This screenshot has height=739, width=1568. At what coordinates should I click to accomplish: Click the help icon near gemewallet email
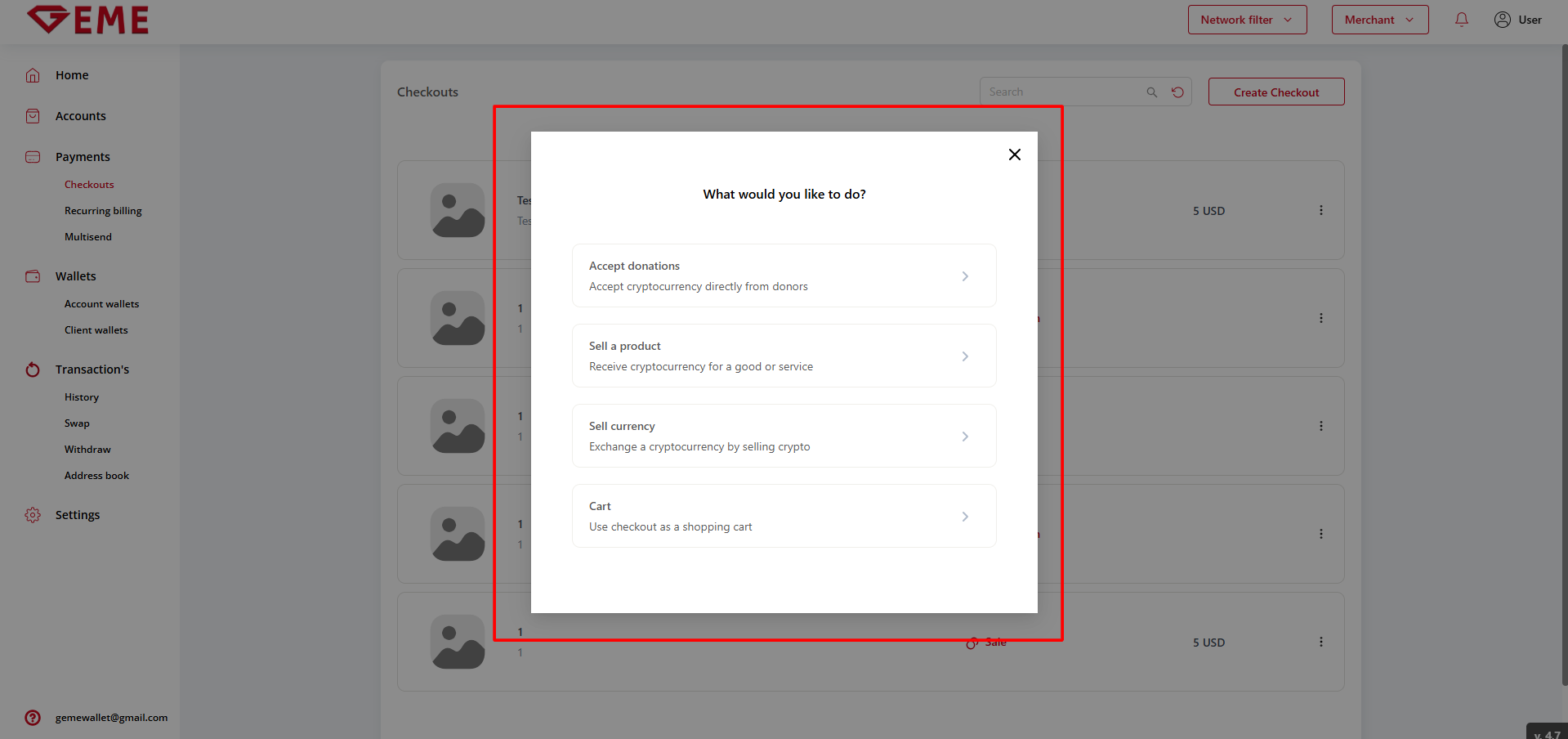pyautogui.click(x=33, y=718)
